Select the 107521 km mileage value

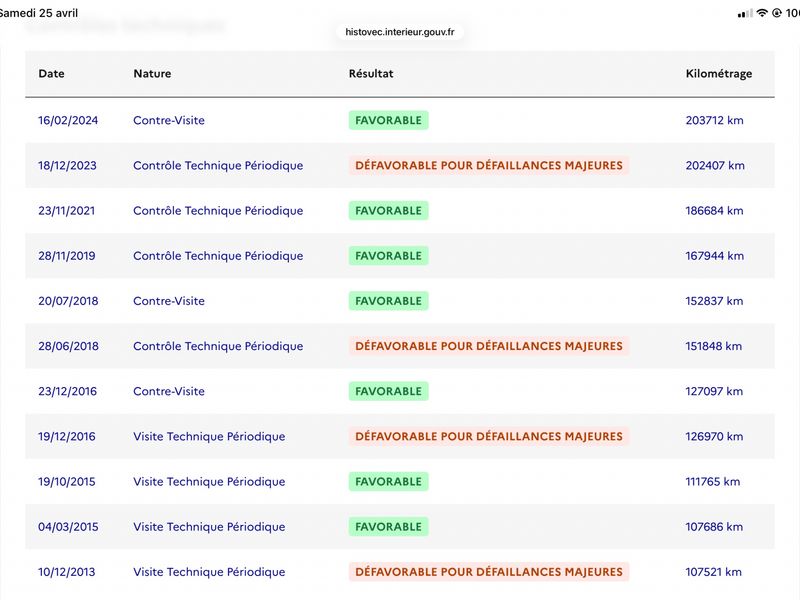pos(713,572)
